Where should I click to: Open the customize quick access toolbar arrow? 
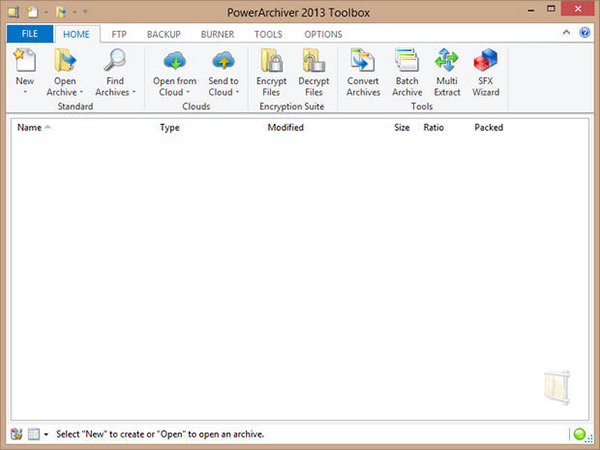coord(85,12)
